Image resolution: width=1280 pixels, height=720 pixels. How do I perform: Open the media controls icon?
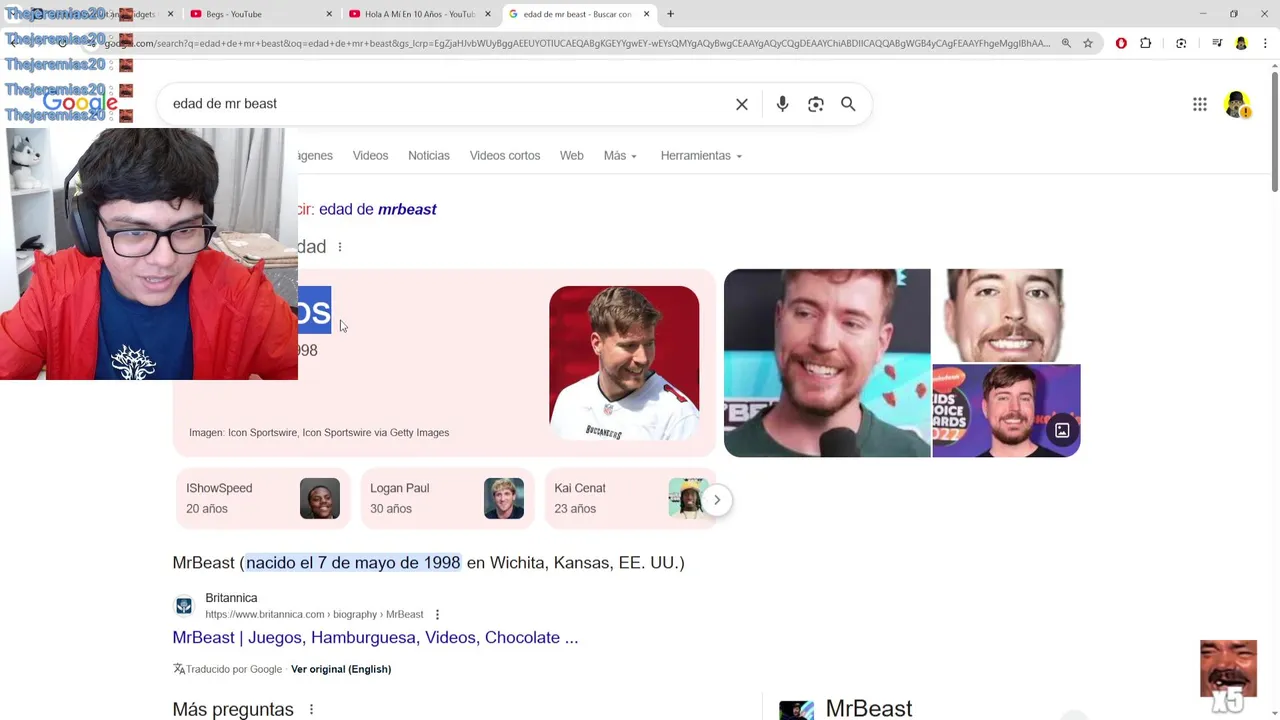[1217, 43]
